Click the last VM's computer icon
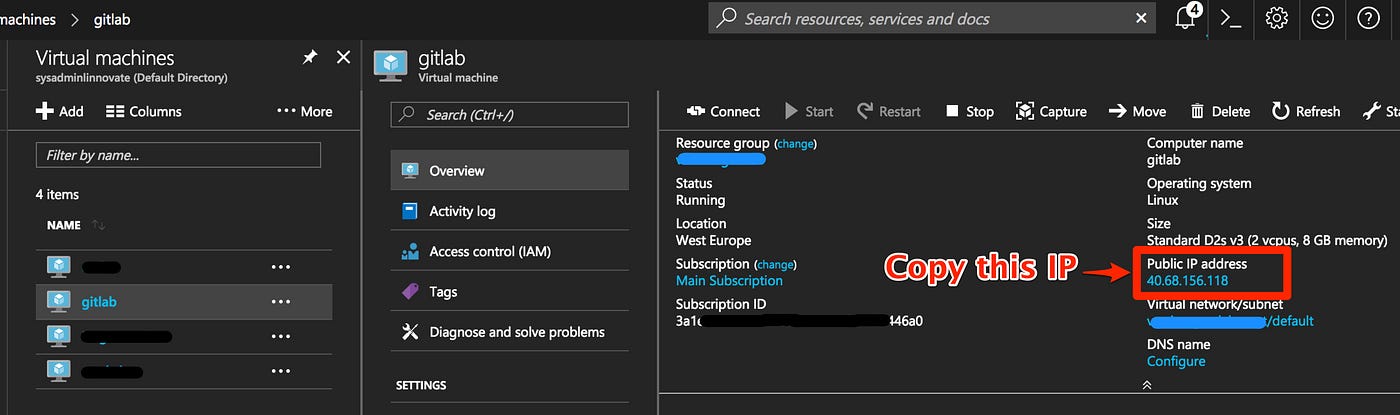 coord(59,370)
